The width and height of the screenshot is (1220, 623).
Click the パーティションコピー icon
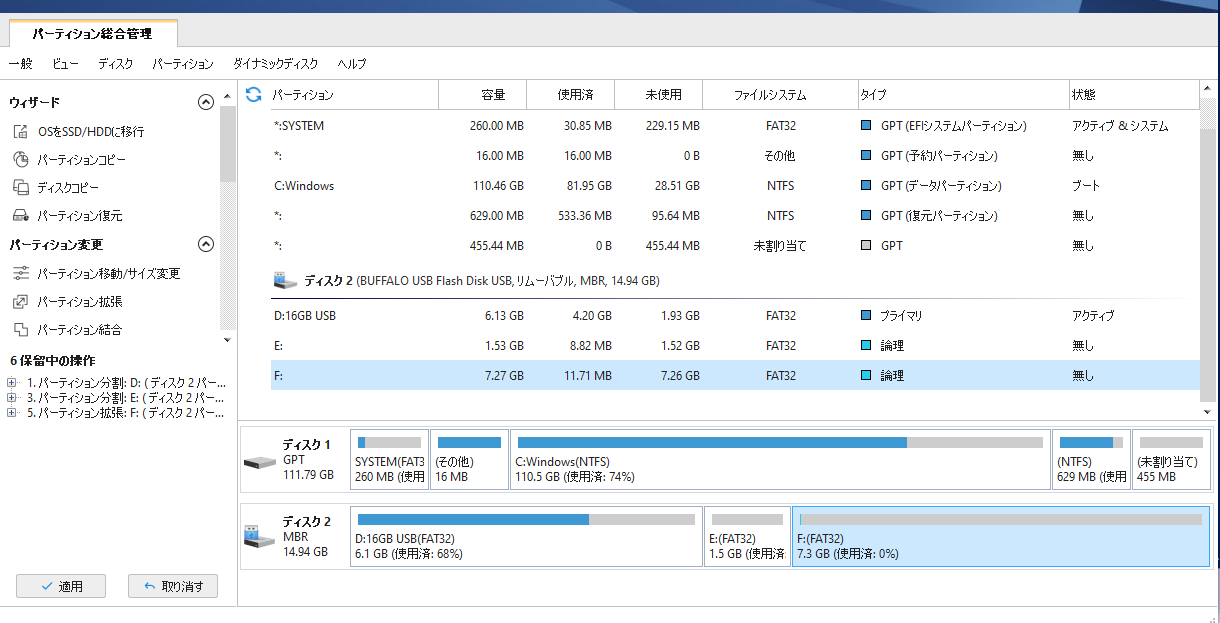[20, 159]
